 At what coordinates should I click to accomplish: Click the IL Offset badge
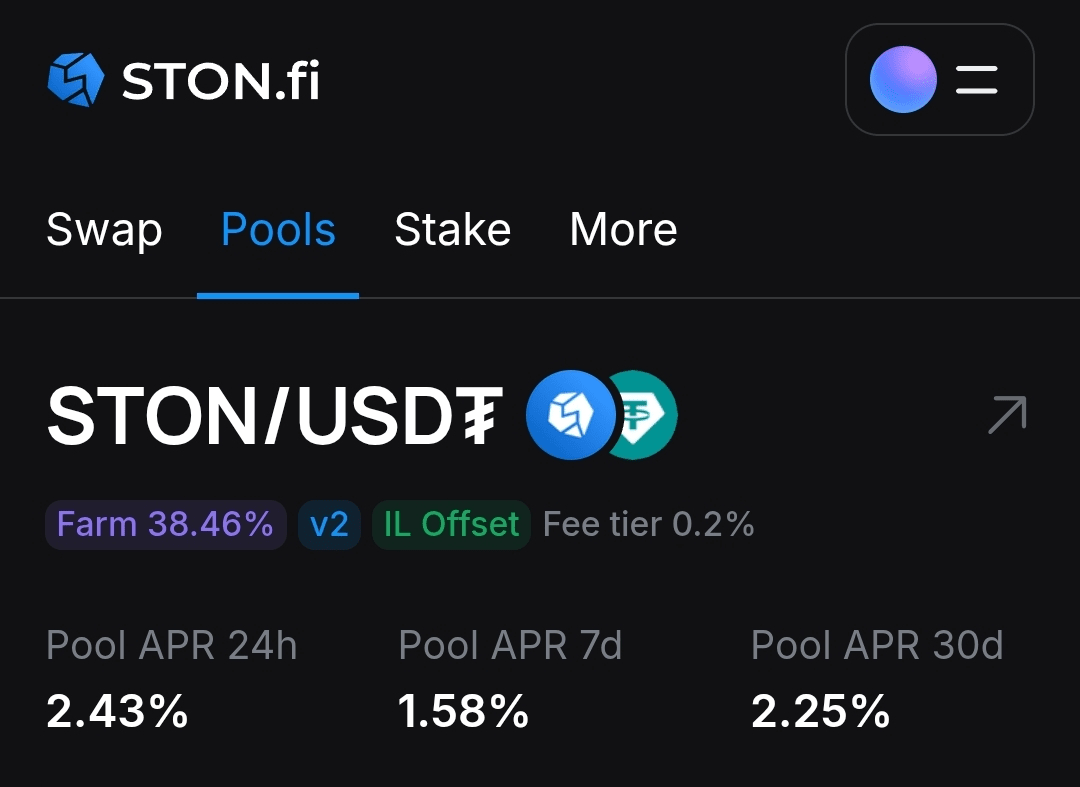451,525
